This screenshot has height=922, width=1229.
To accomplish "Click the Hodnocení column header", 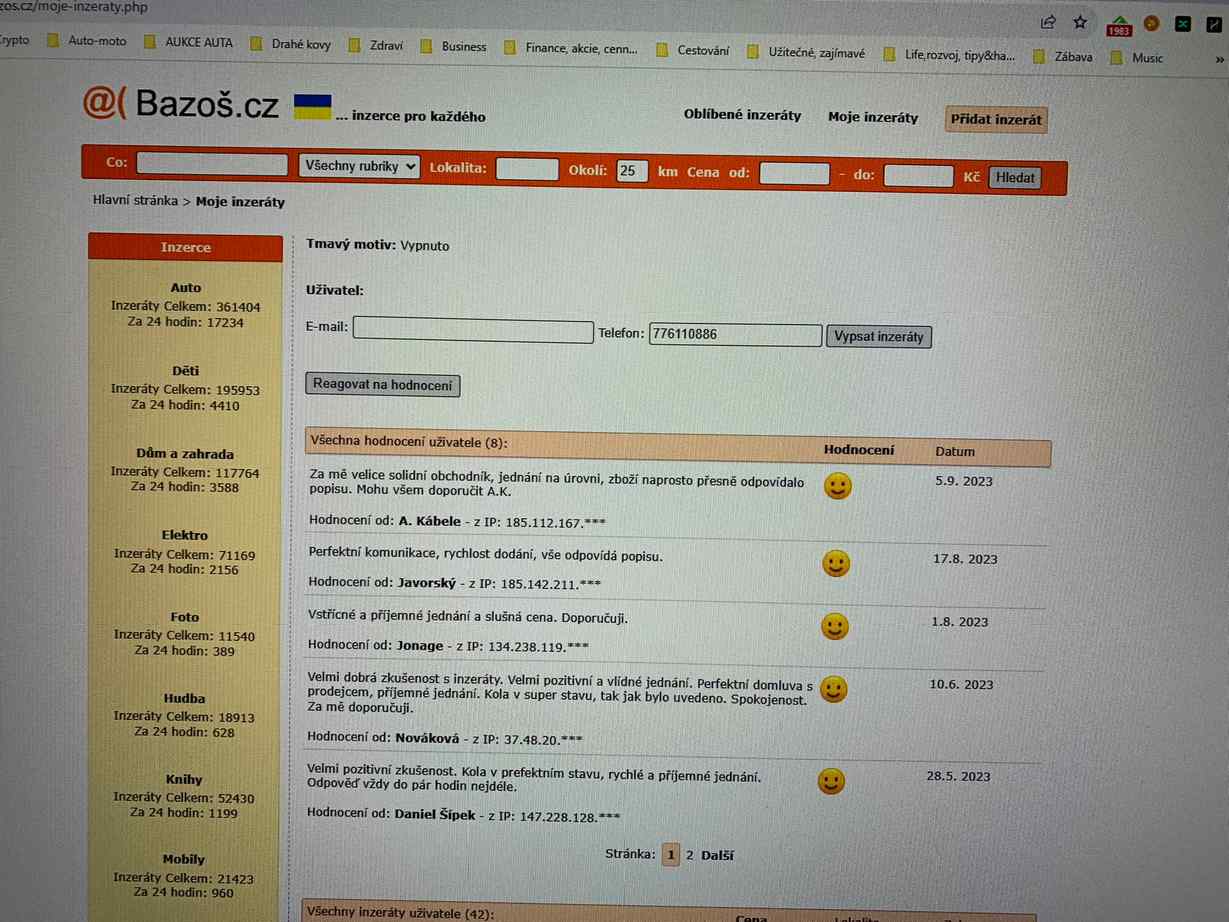I will [x=859, y=450].
